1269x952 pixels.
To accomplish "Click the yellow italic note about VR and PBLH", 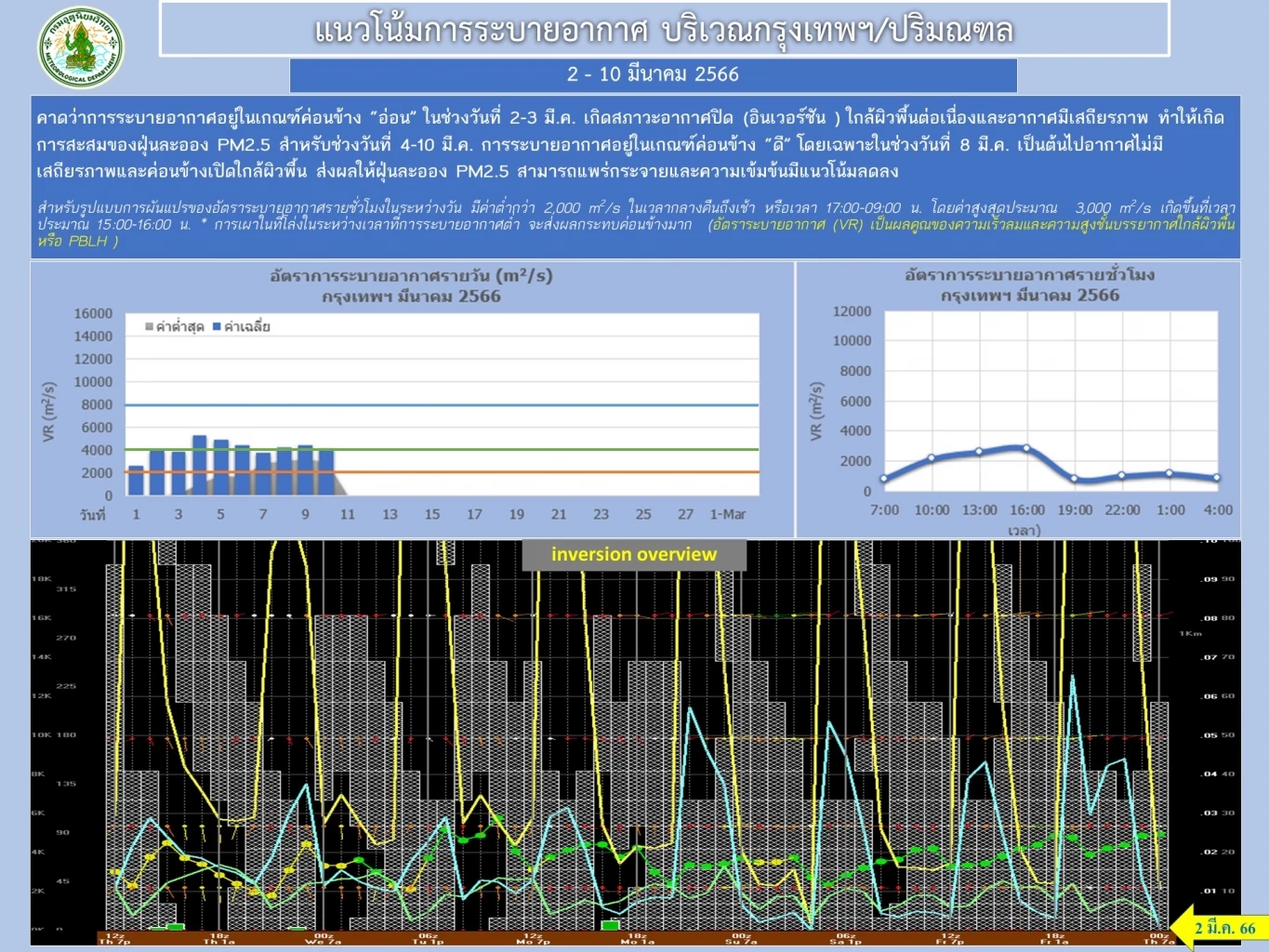I will 972,225.
